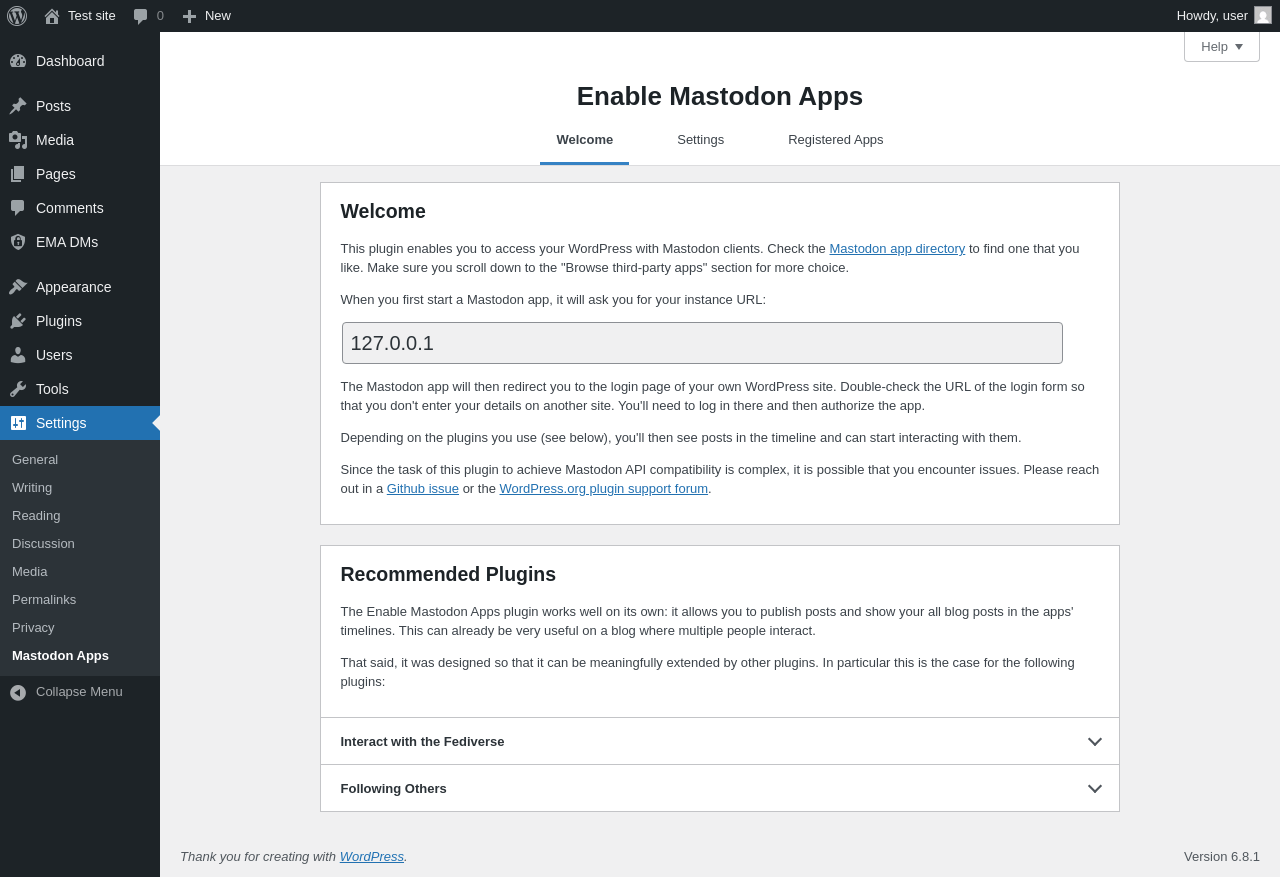Viewport: 1280px width, 877px height.
Task: Click the plus icon beside New
Action: 189,16
